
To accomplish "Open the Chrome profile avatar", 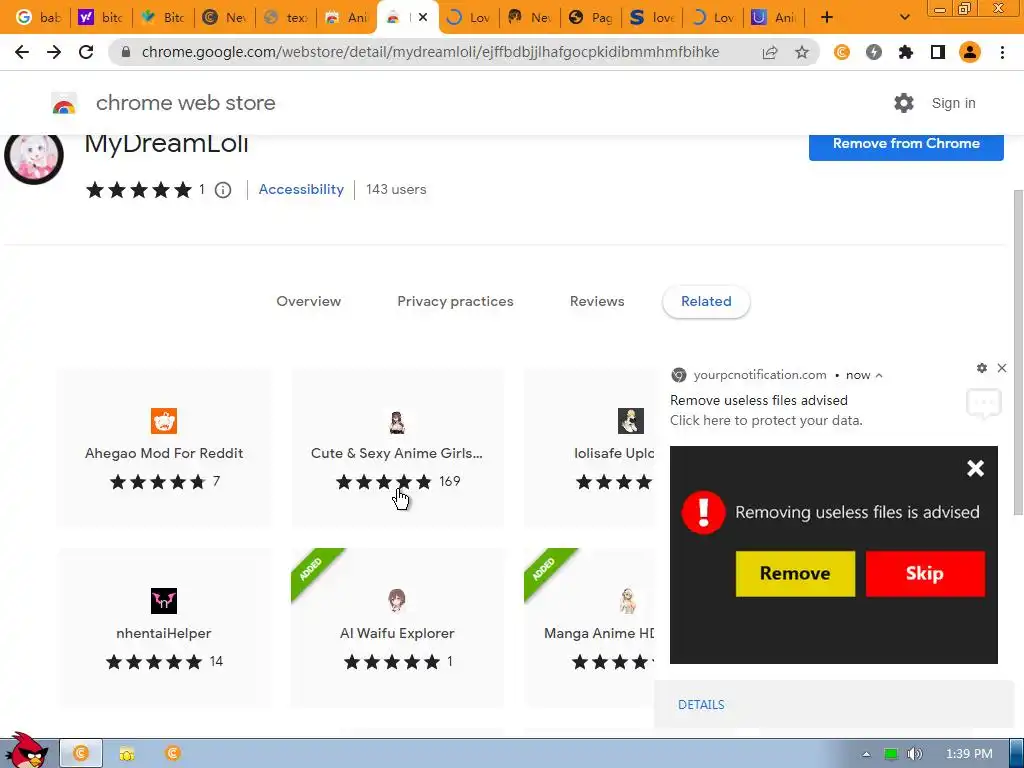I will click(970, 52).
